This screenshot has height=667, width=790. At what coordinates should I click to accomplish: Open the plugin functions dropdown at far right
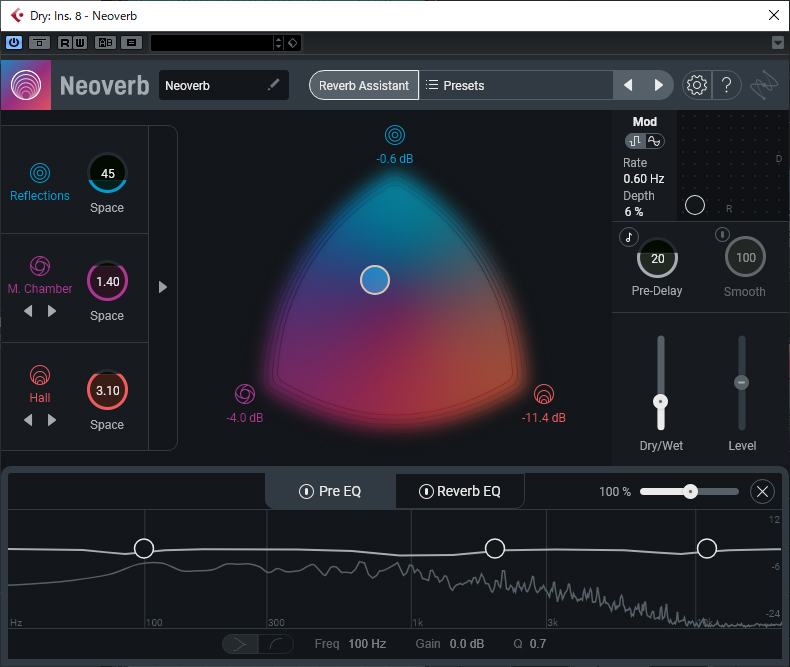(x=778, y=43)
